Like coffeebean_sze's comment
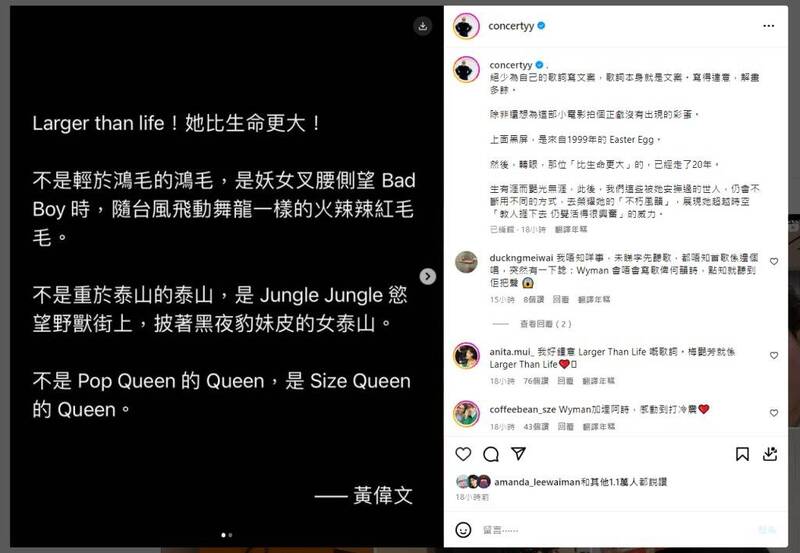 pos(774,413)
